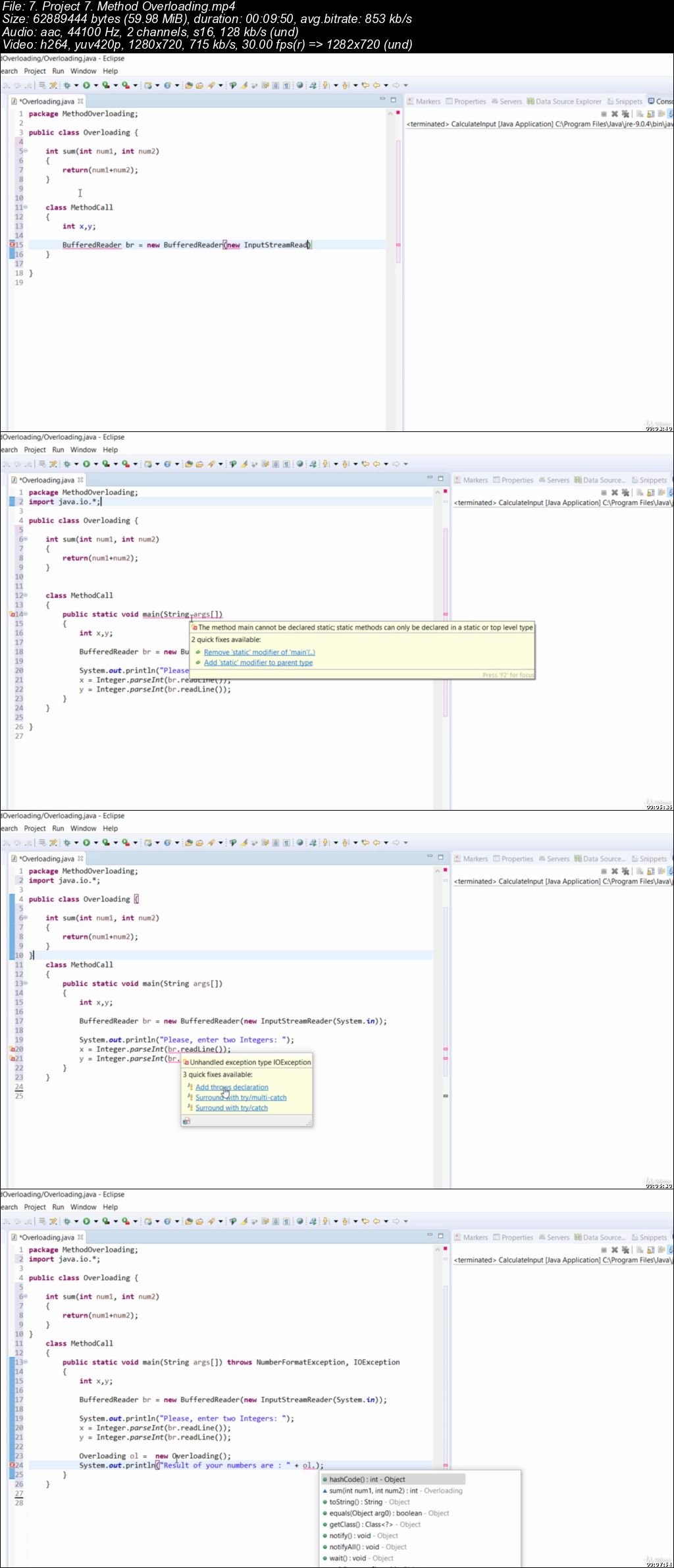The image size is (674, 1568).
Task: Click "Add 'static' modifier to parent type" fix
Action: coord(258,662)
